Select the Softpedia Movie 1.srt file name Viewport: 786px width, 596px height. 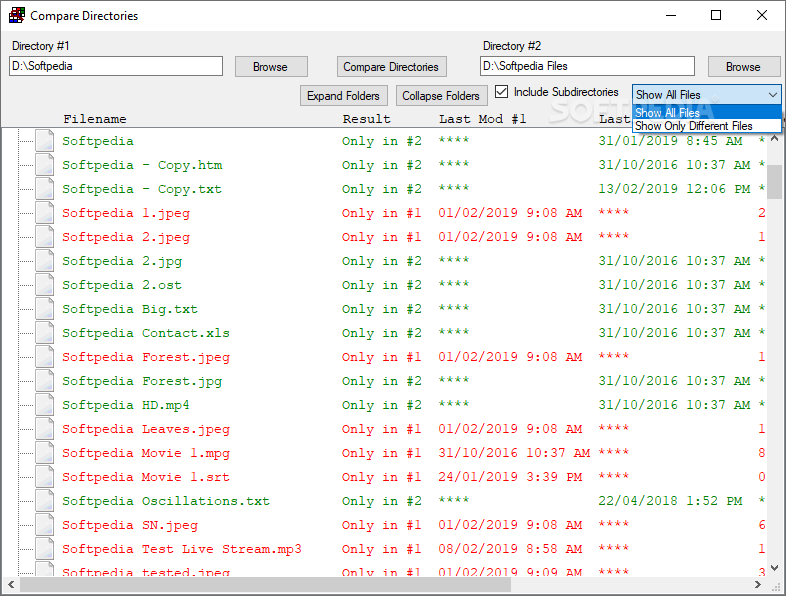click(146, 477)
